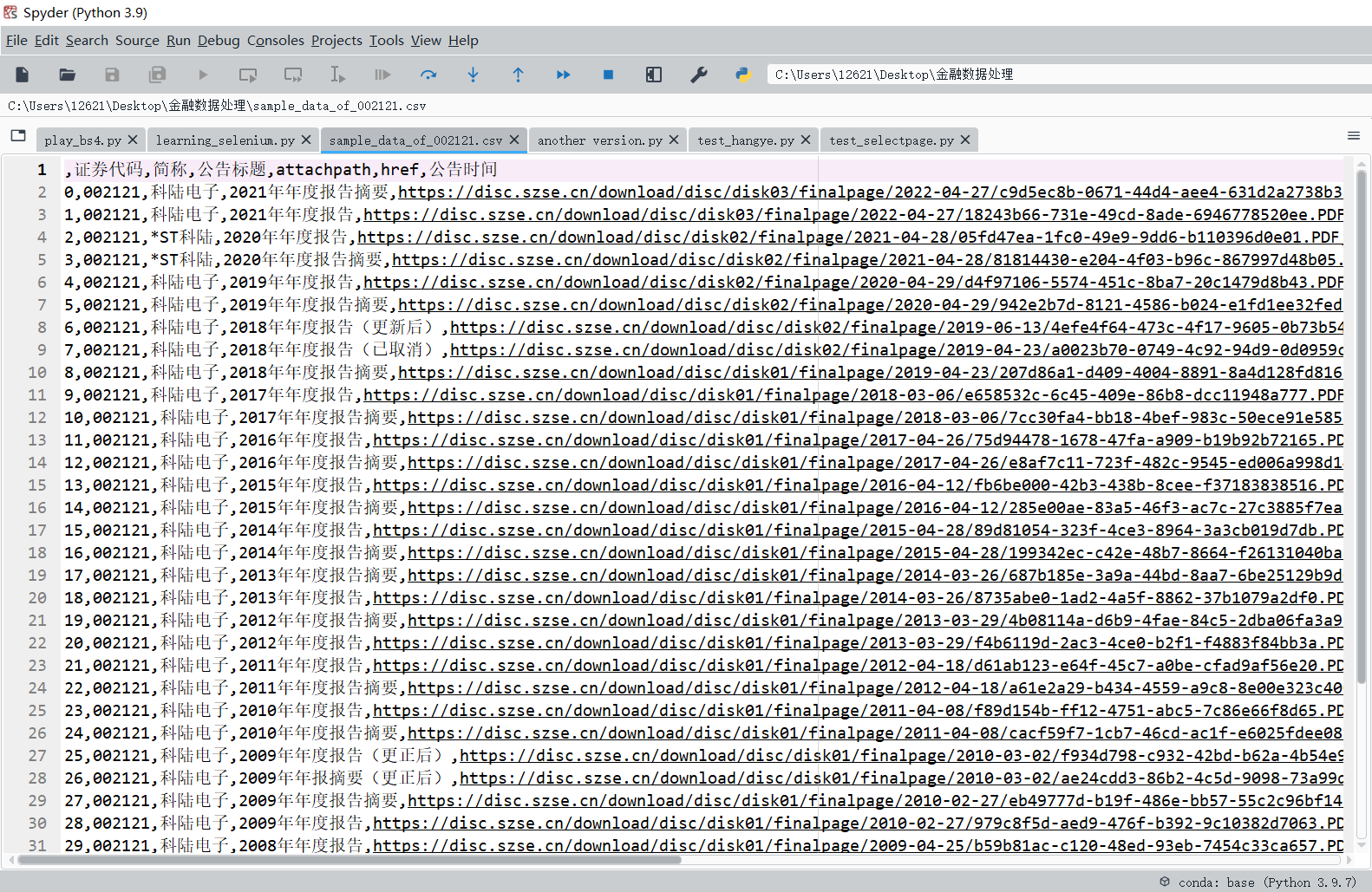The width and height of the screenshot is (1372, 892).
Task: Open a file with the folder icon
Action: point(67,75)
